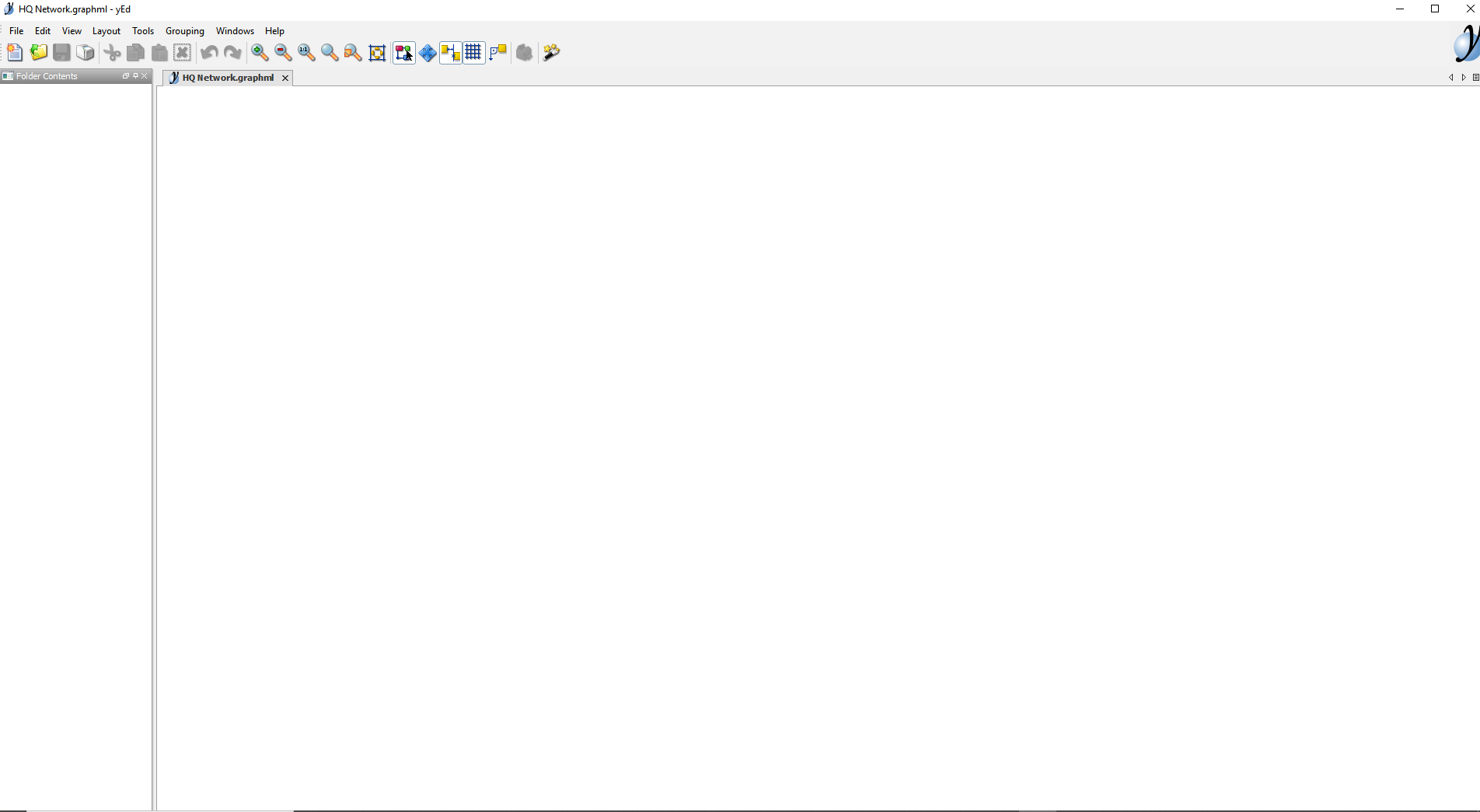Click the Folder Contents panel title
1480x812 pixels.
(47, 76)
